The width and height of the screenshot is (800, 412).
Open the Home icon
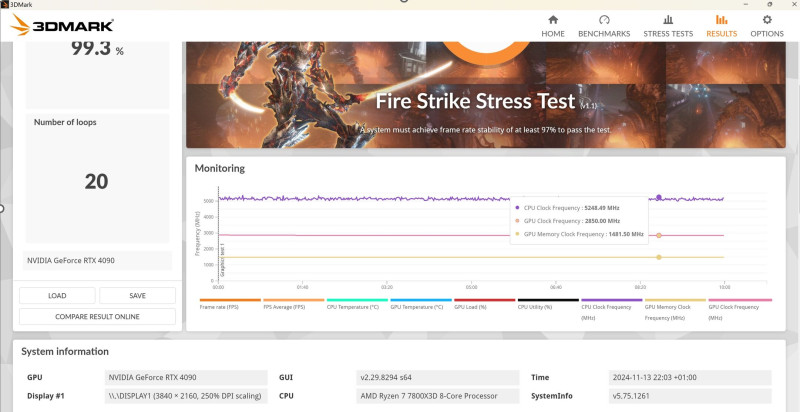pyautogui.click(x=553, y=20)
